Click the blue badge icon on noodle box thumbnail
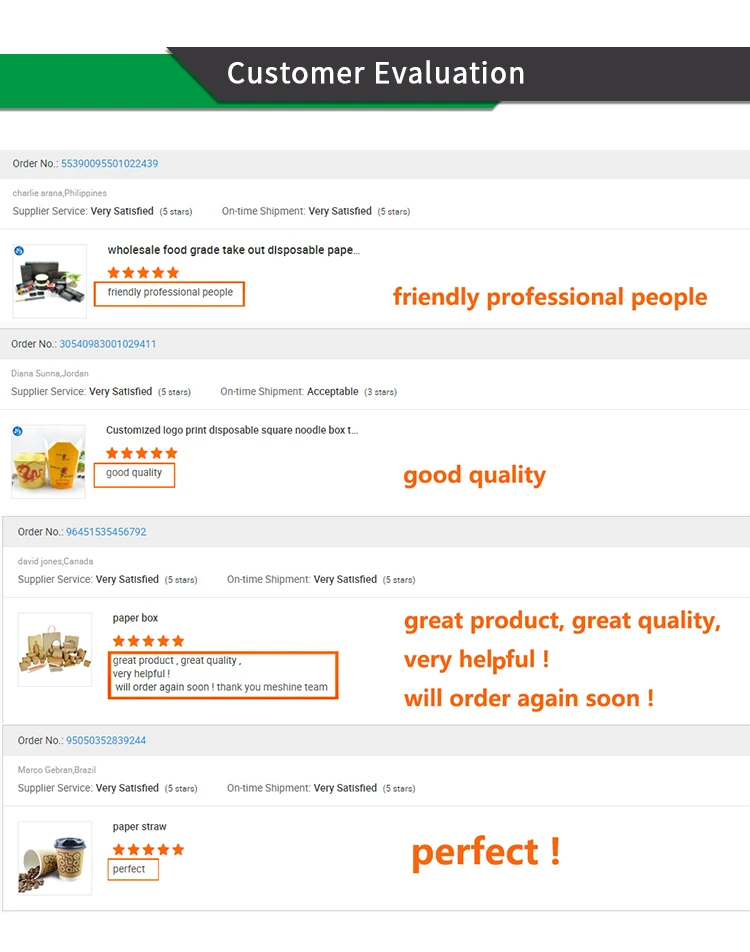This screenshot has width=750, height=952. pos(18,431)
